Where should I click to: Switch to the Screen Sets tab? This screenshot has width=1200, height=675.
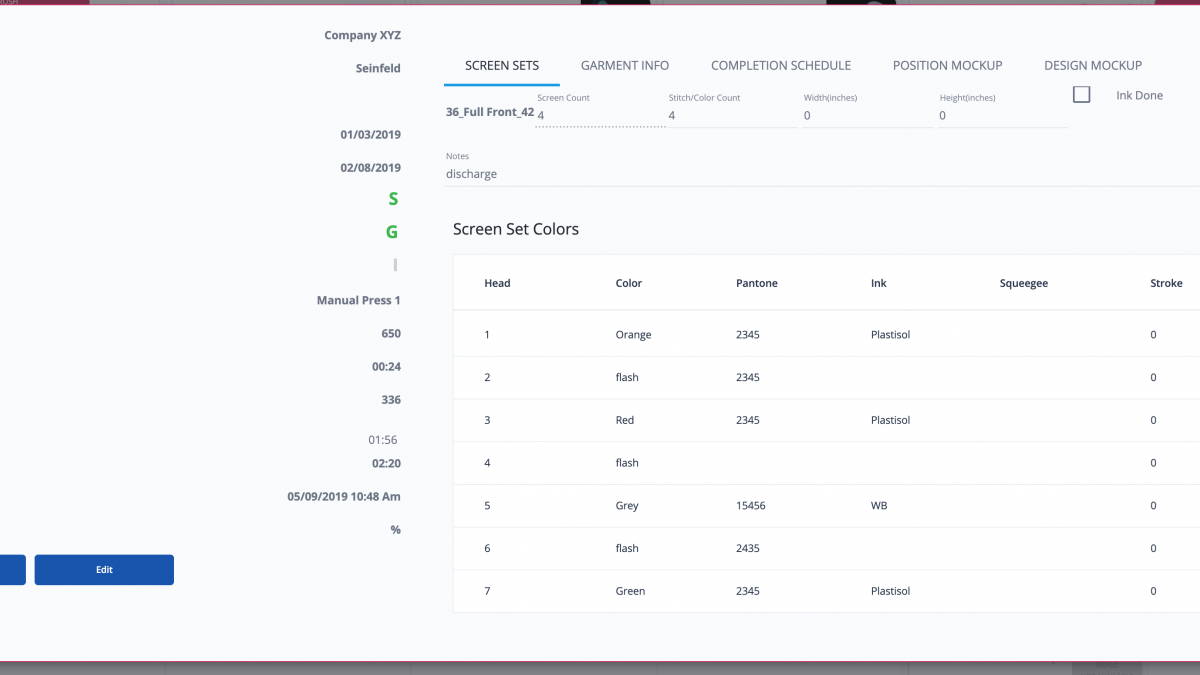pos(502,66)
